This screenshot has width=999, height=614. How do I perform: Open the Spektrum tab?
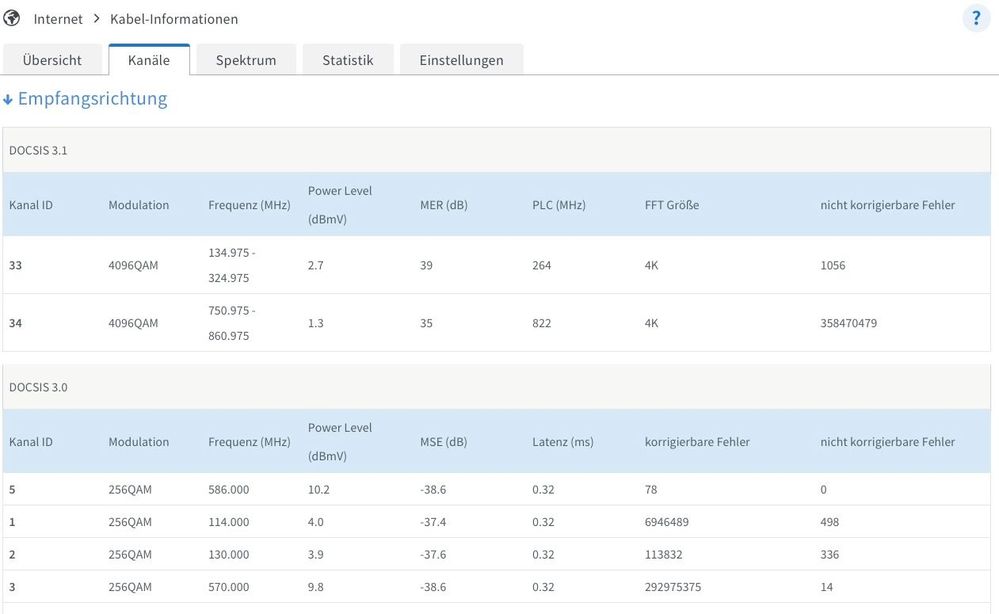point(246,60)
